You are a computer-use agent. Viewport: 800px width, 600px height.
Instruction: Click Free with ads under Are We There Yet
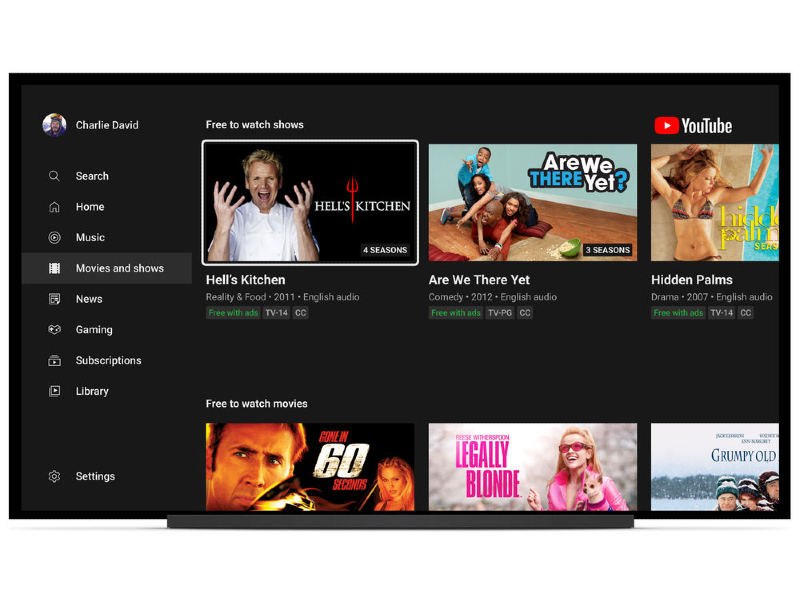tap(456, 313)
